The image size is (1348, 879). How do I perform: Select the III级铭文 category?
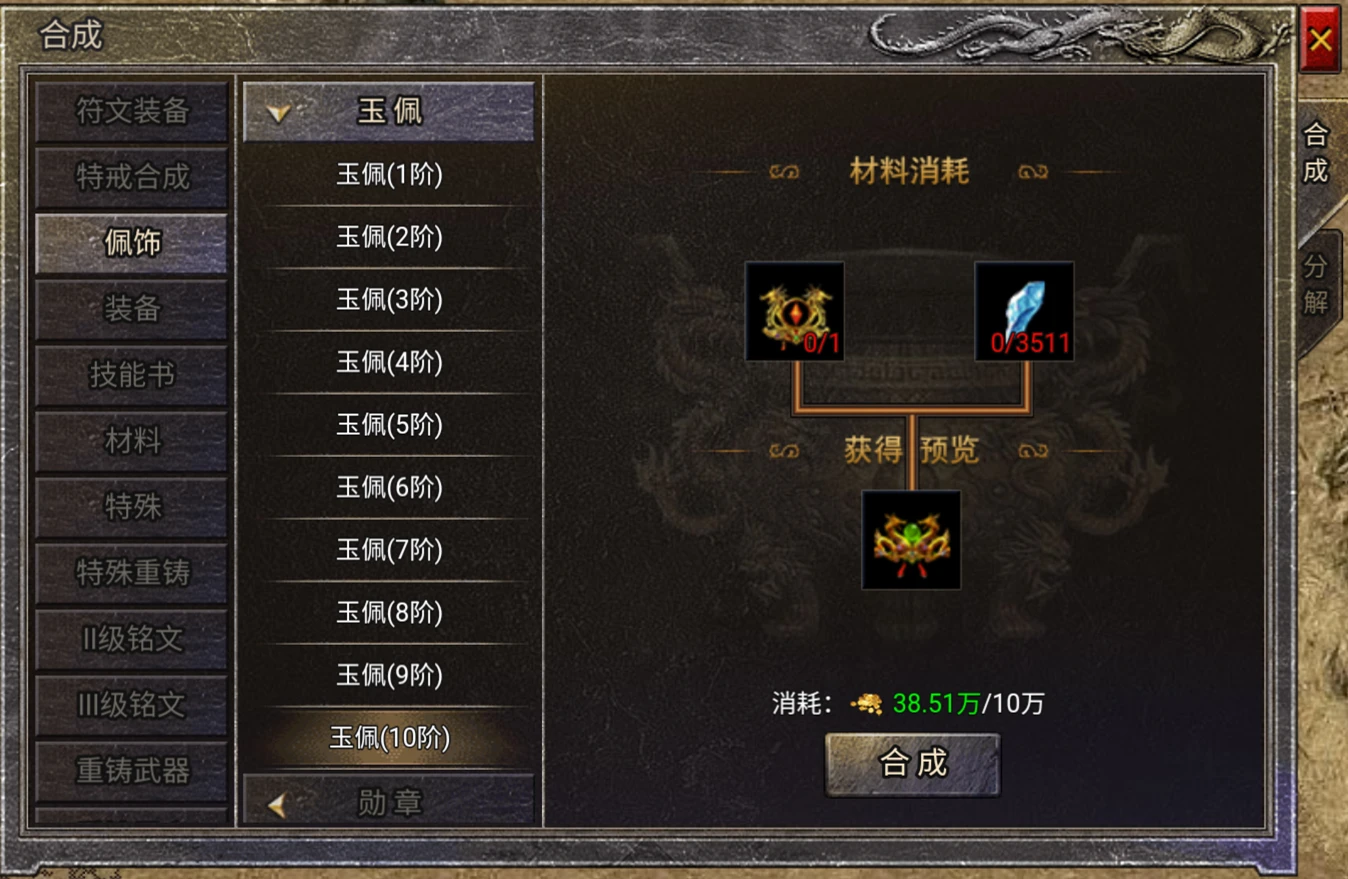(132, 705)
